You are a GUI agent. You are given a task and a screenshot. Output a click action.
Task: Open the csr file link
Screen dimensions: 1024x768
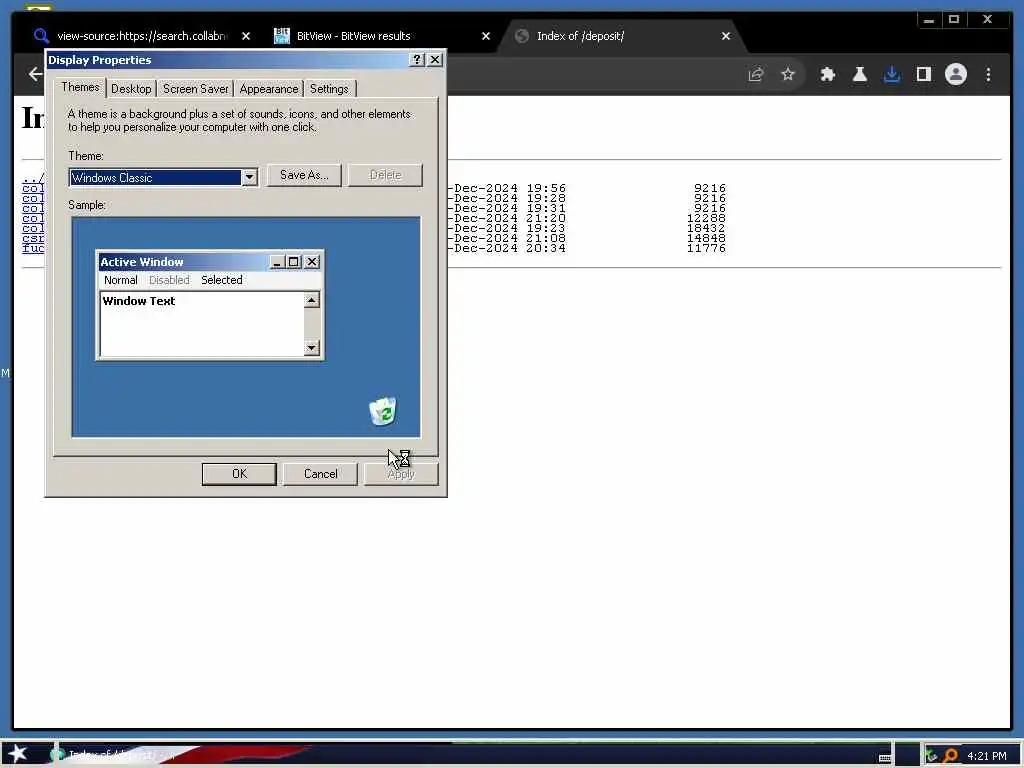tap(33, 238)
